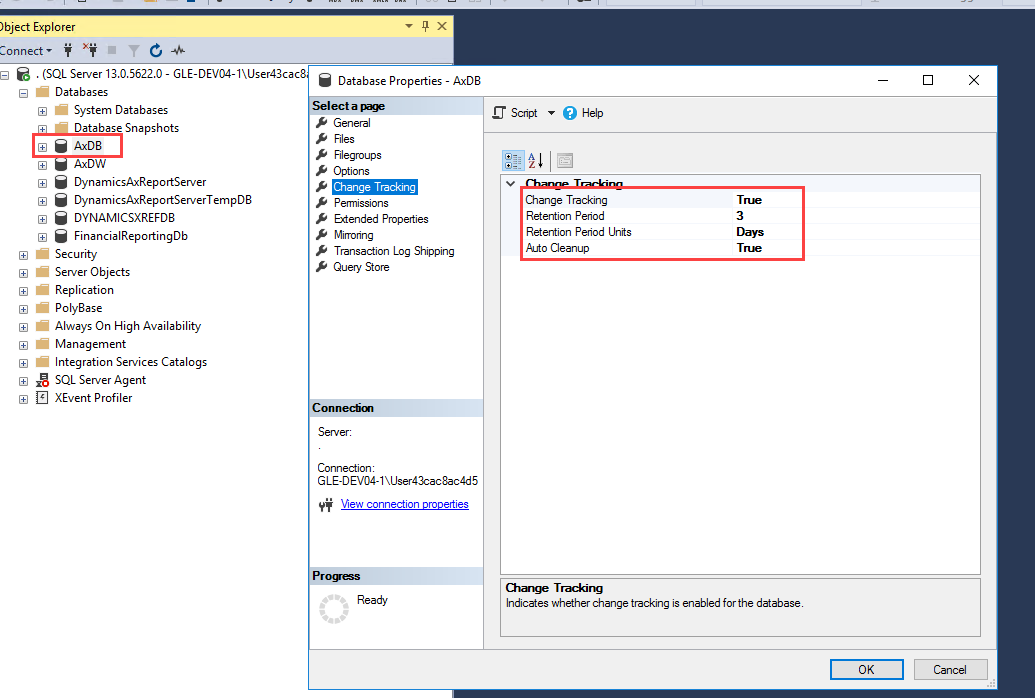Open the Files page

344,139
